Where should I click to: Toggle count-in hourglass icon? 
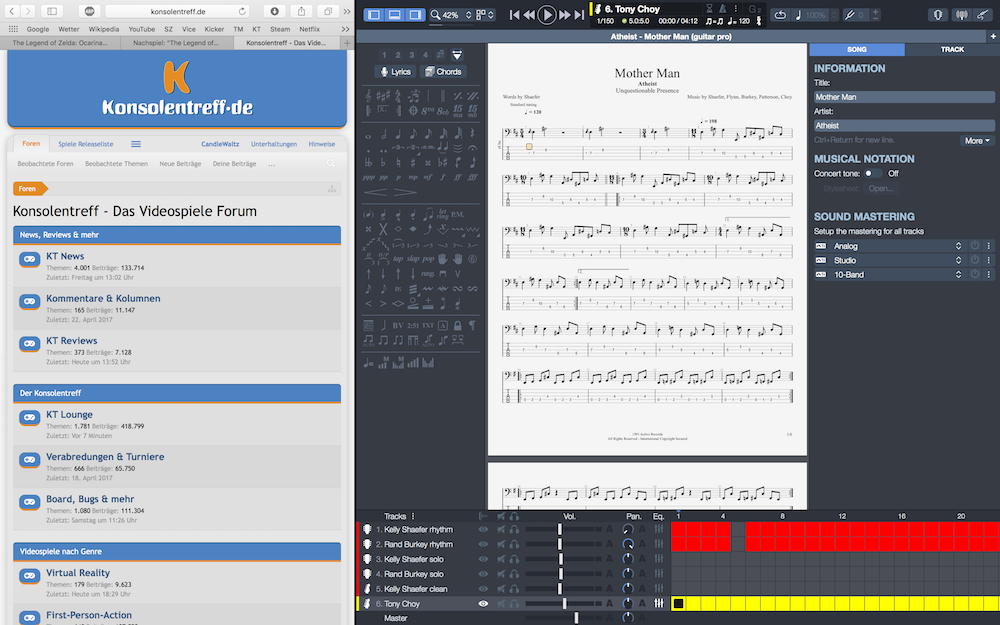click(x=709, y=9)
